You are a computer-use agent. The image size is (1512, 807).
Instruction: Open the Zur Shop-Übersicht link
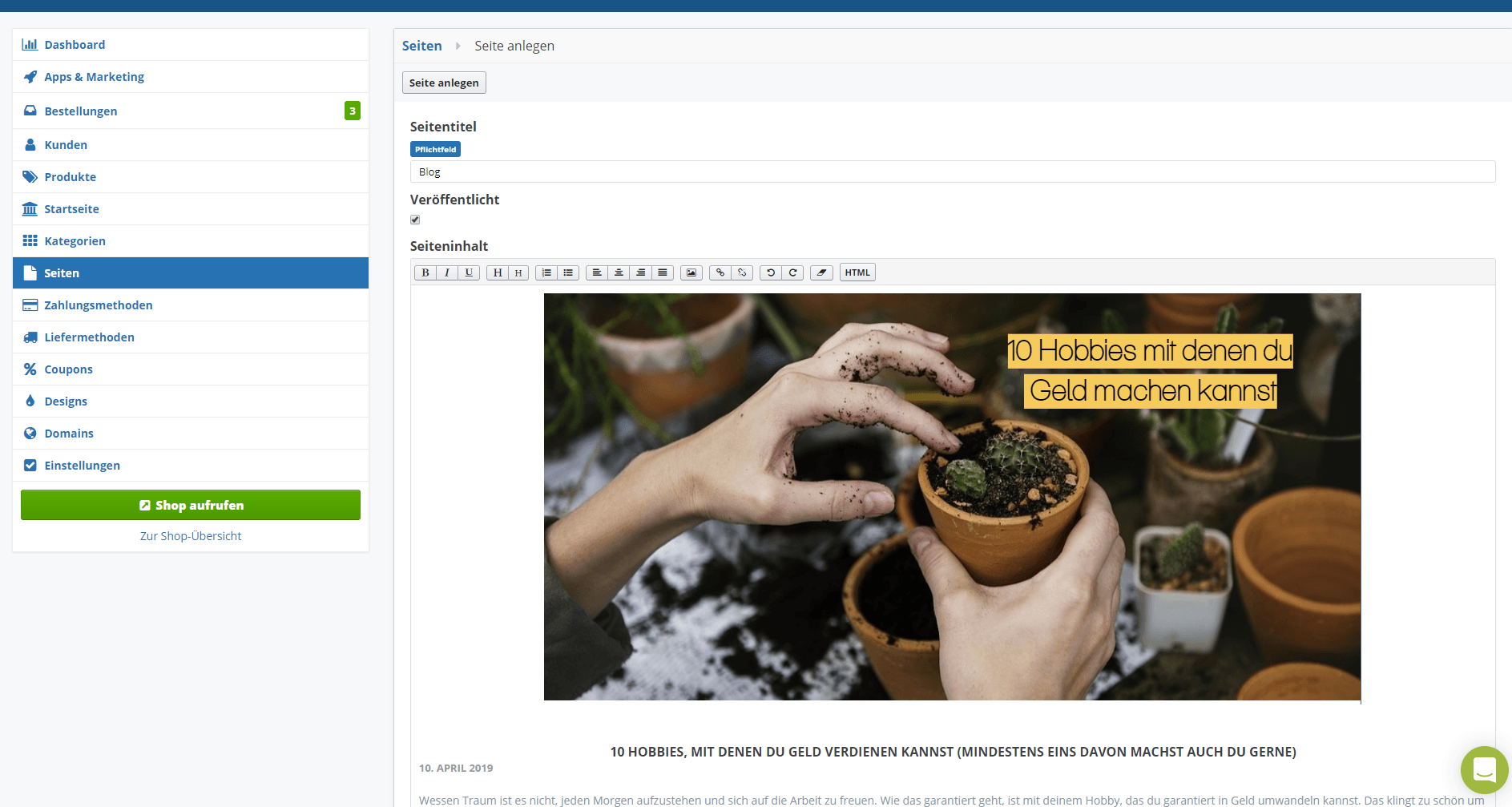point(191,536)
